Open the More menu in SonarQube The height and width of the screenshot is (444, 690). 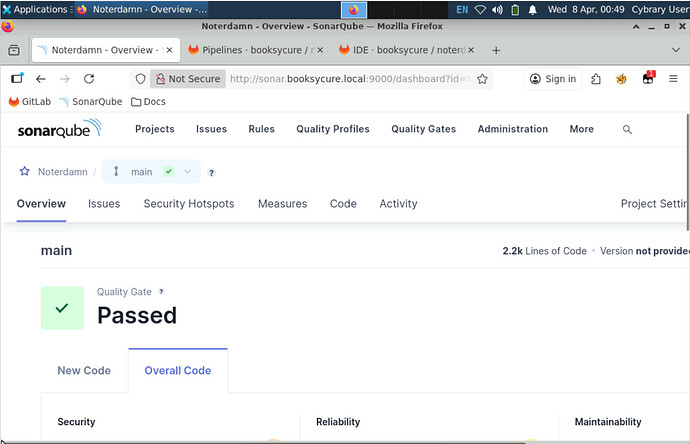coord(581,129)
